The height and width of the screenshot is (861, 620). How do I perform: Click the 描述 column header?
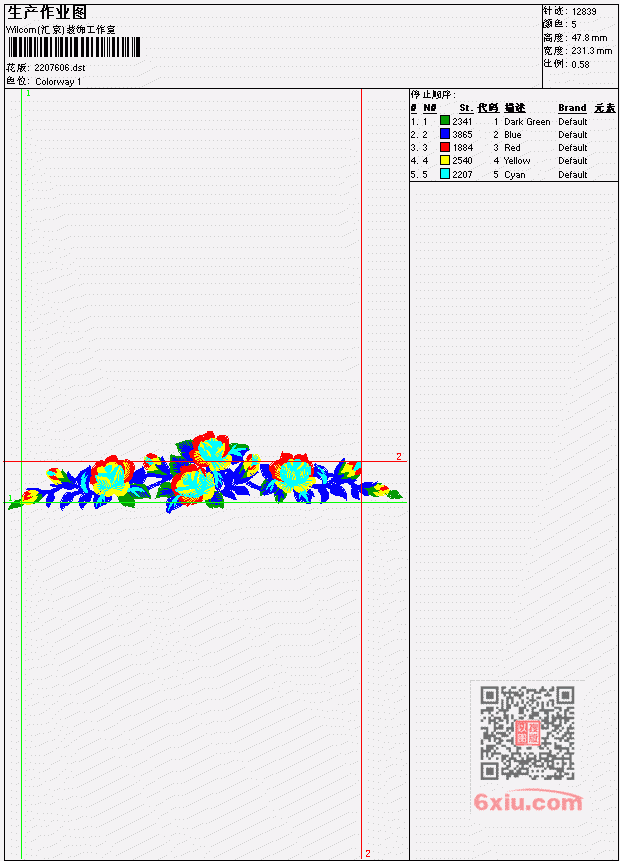click(515, 108)
